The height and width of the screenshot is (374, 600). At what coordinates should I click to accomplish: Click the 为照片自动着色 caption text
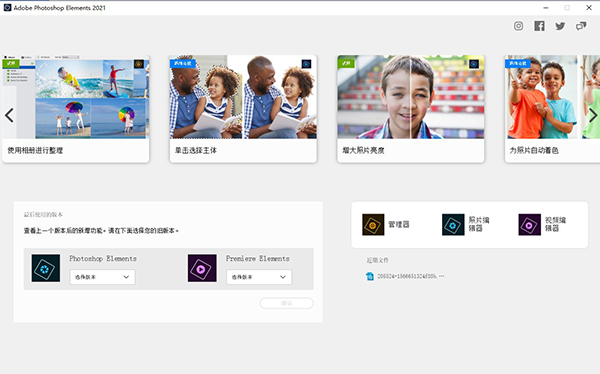coord(534,150)
